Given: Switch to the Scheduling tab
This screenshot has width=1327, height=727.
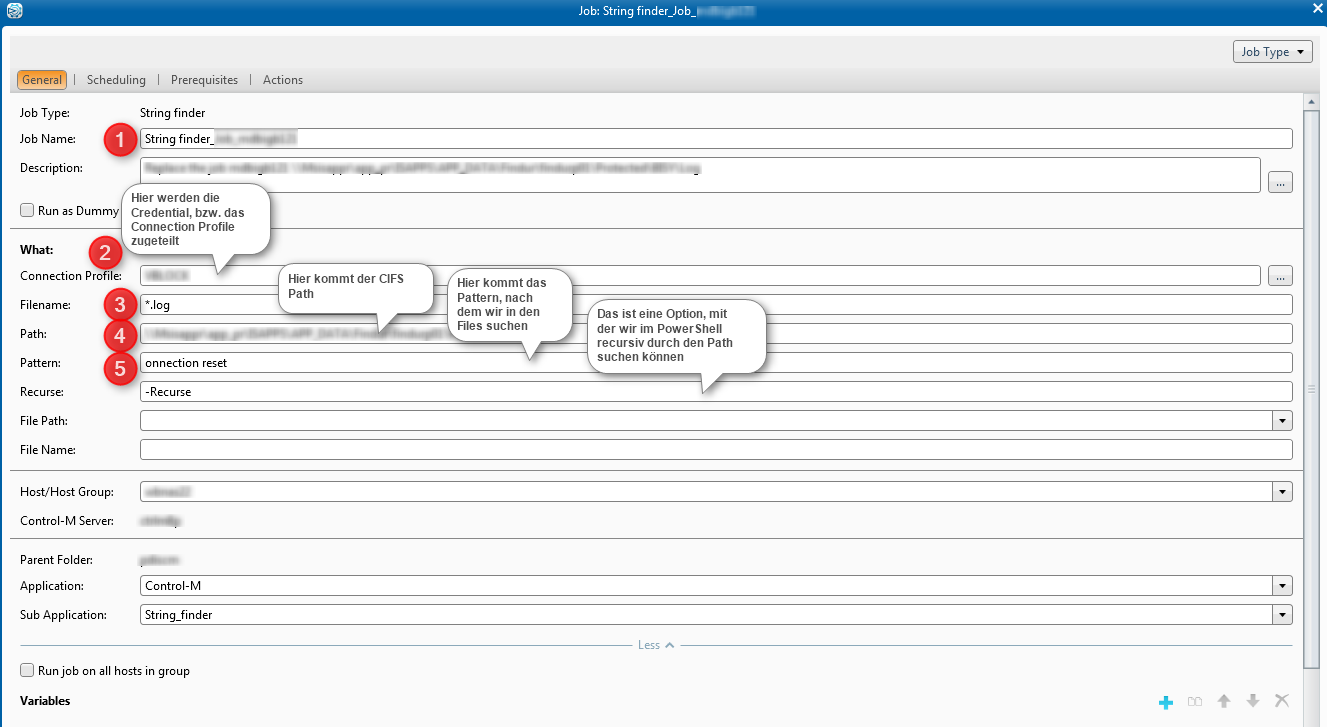Looking at the screenshot, I should [x=116, y=80].
